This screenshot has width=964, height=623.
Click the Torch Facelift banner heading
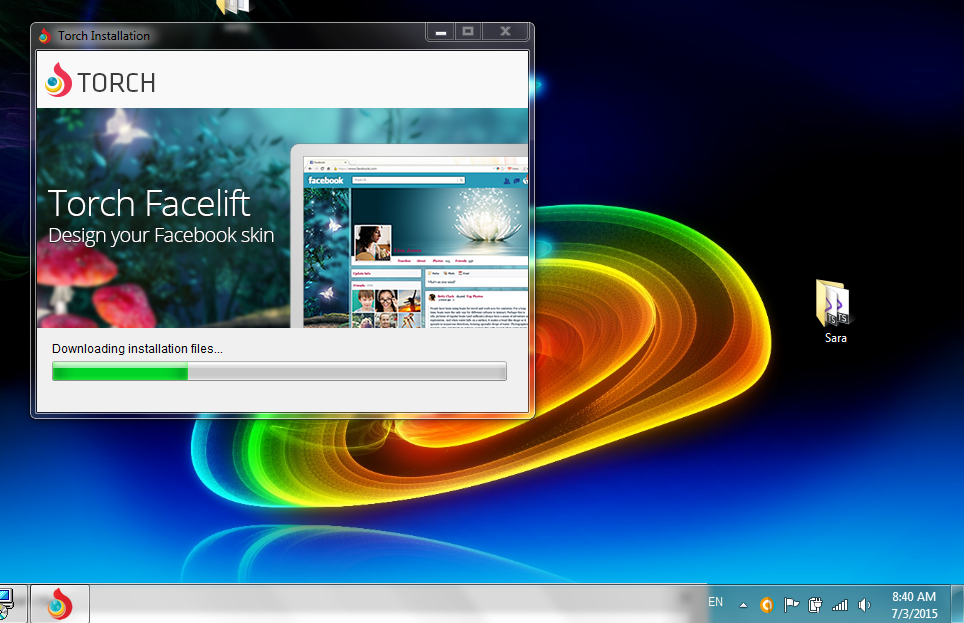coord(149,204)
